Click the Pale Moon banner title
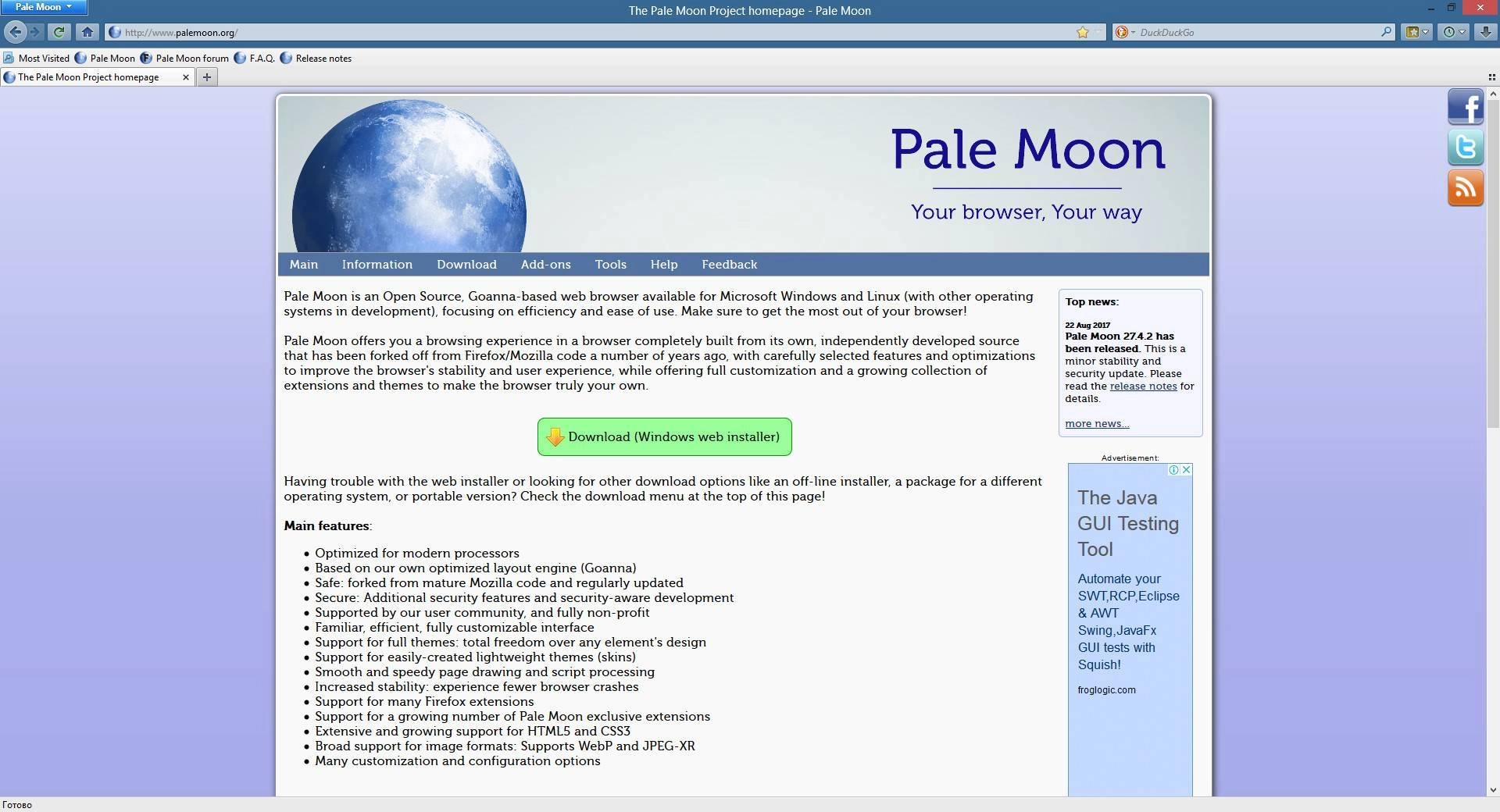This screenshot has width=1500, height=812. point(1028,148)
